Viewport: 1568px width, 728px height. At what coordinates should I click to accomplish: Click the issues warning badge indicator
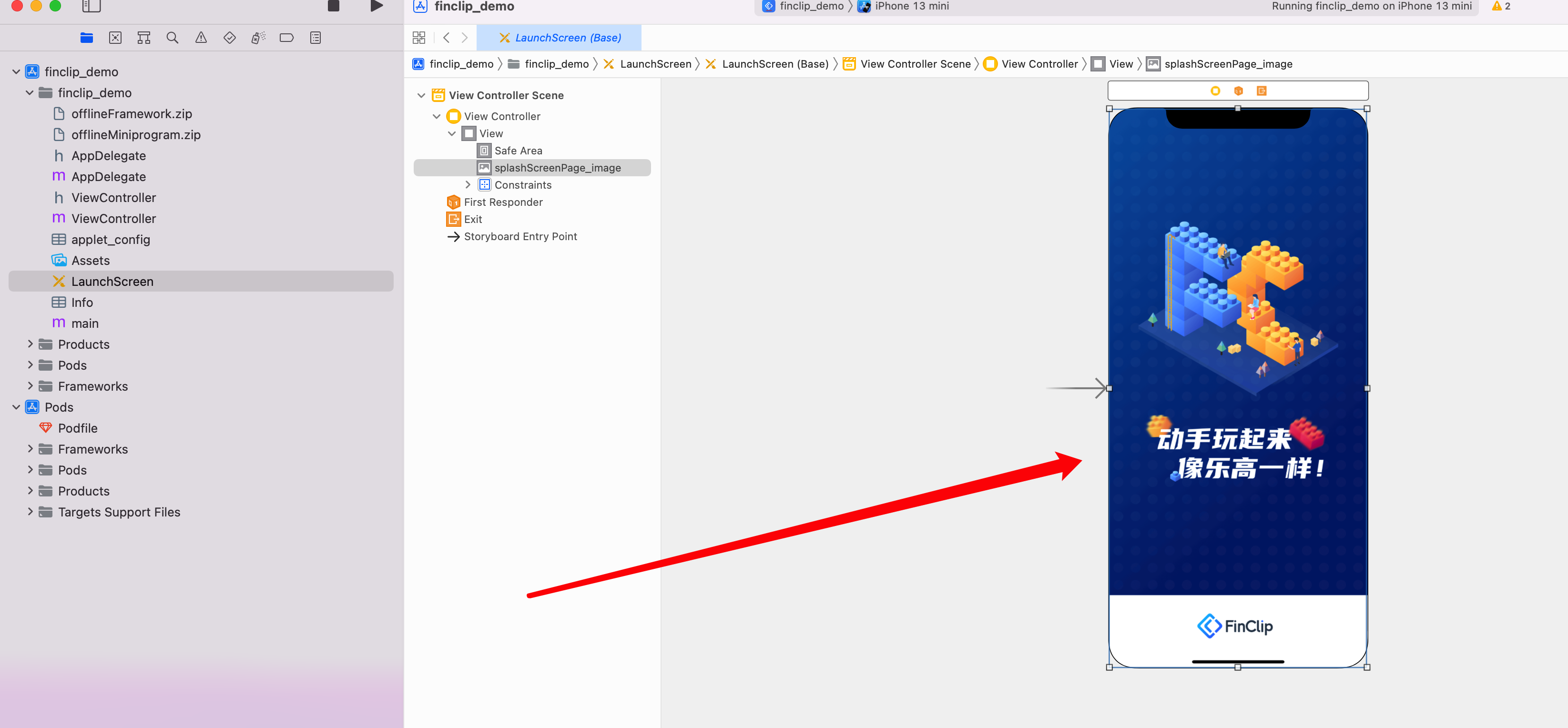point(1501,6)
